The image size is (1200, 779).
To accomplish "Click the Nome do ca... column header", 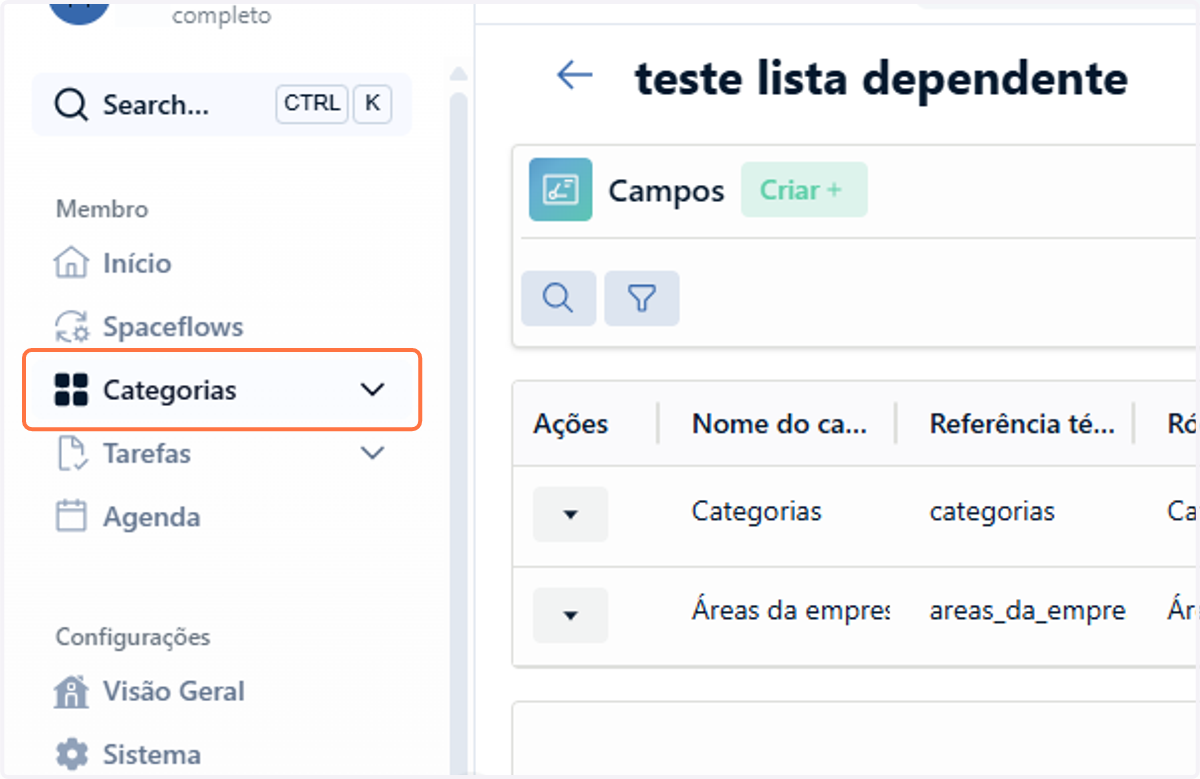I will (x=779, y=424).
